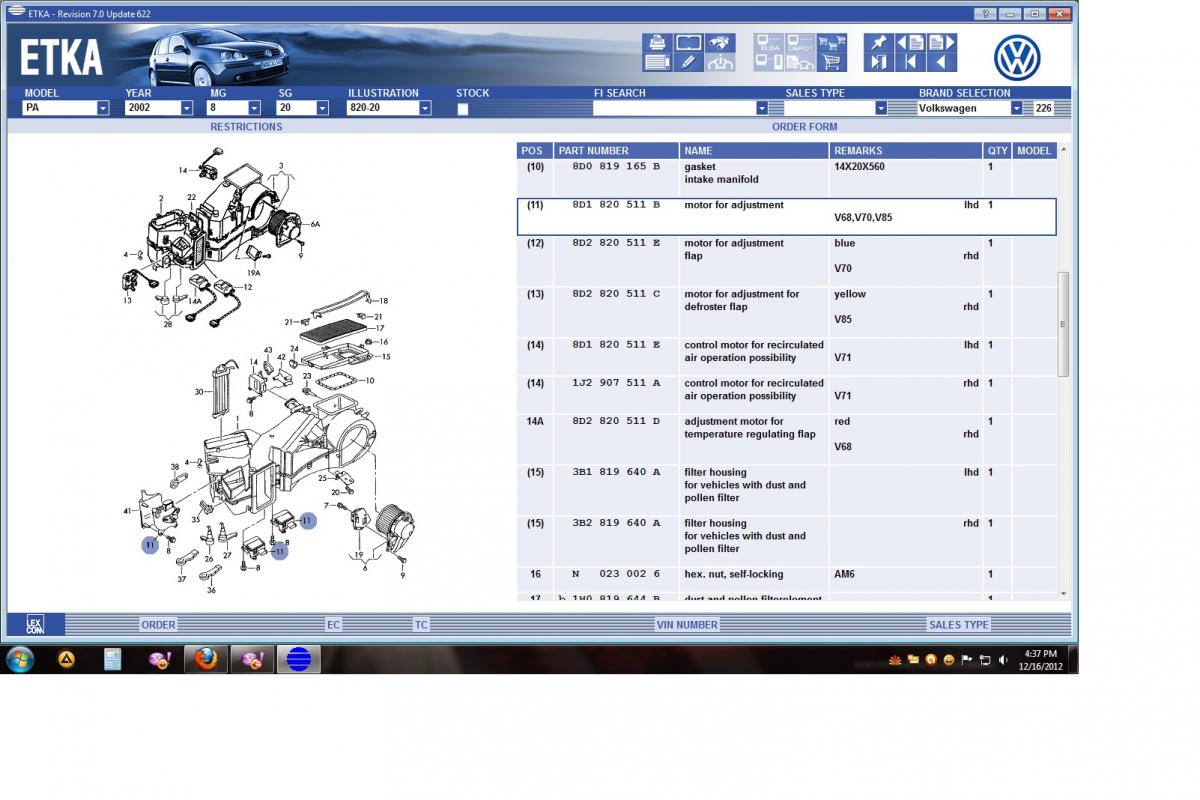Click the pencil edit icon
Screen dimensions: 1200x800
688,62
